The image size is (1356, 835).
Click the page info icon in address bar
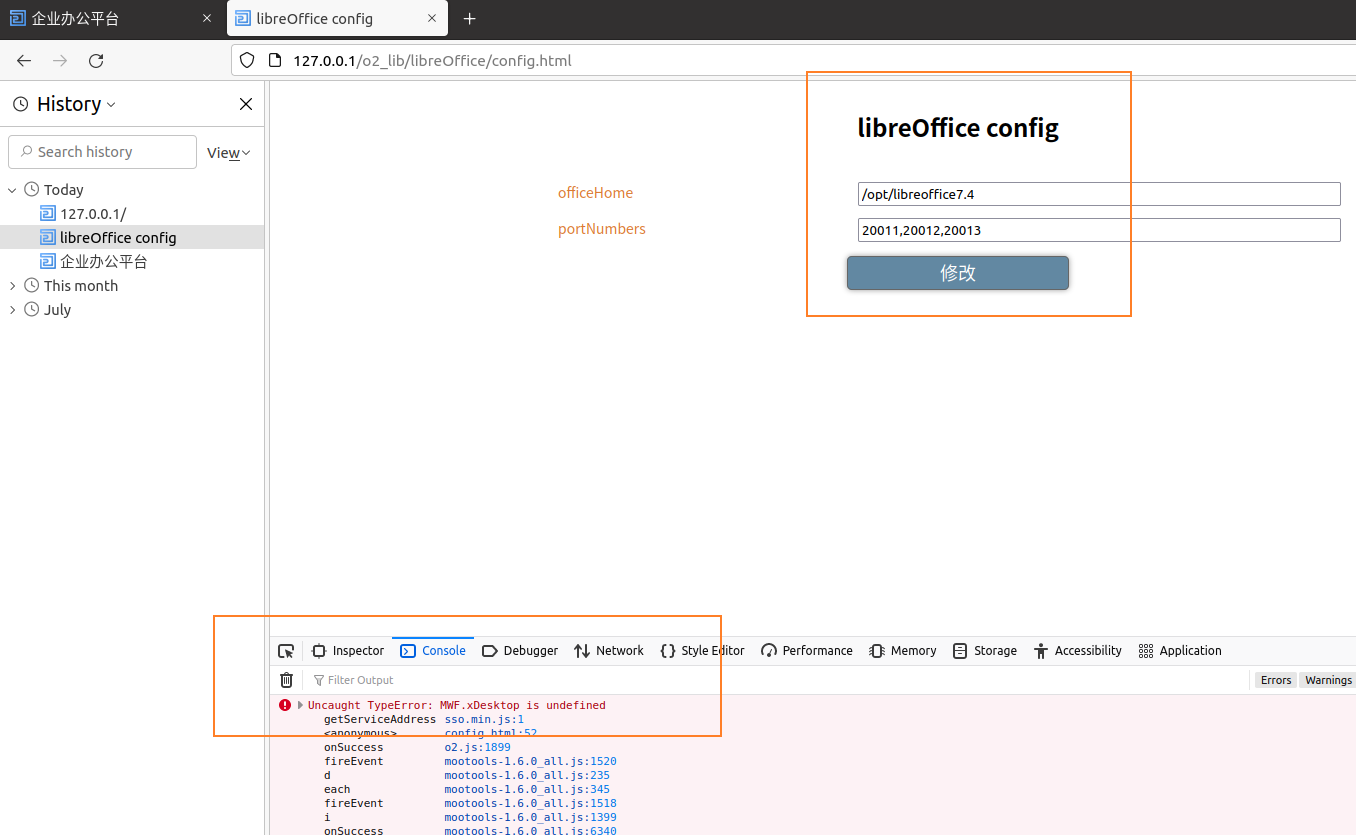tap(276, 61)
